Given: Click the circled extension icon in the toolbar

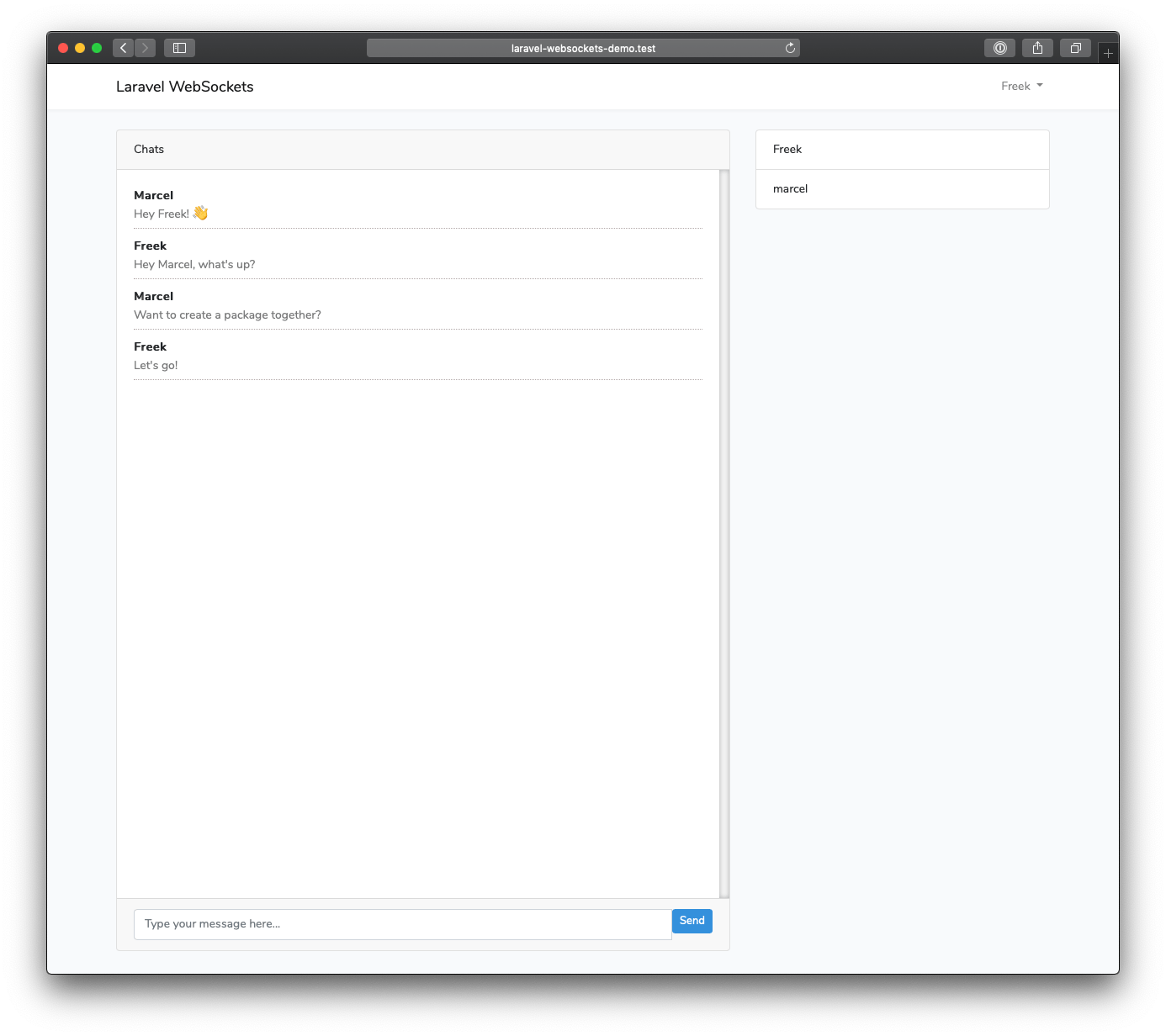Looking at the screenshot, I should click(x=999, y=48).
